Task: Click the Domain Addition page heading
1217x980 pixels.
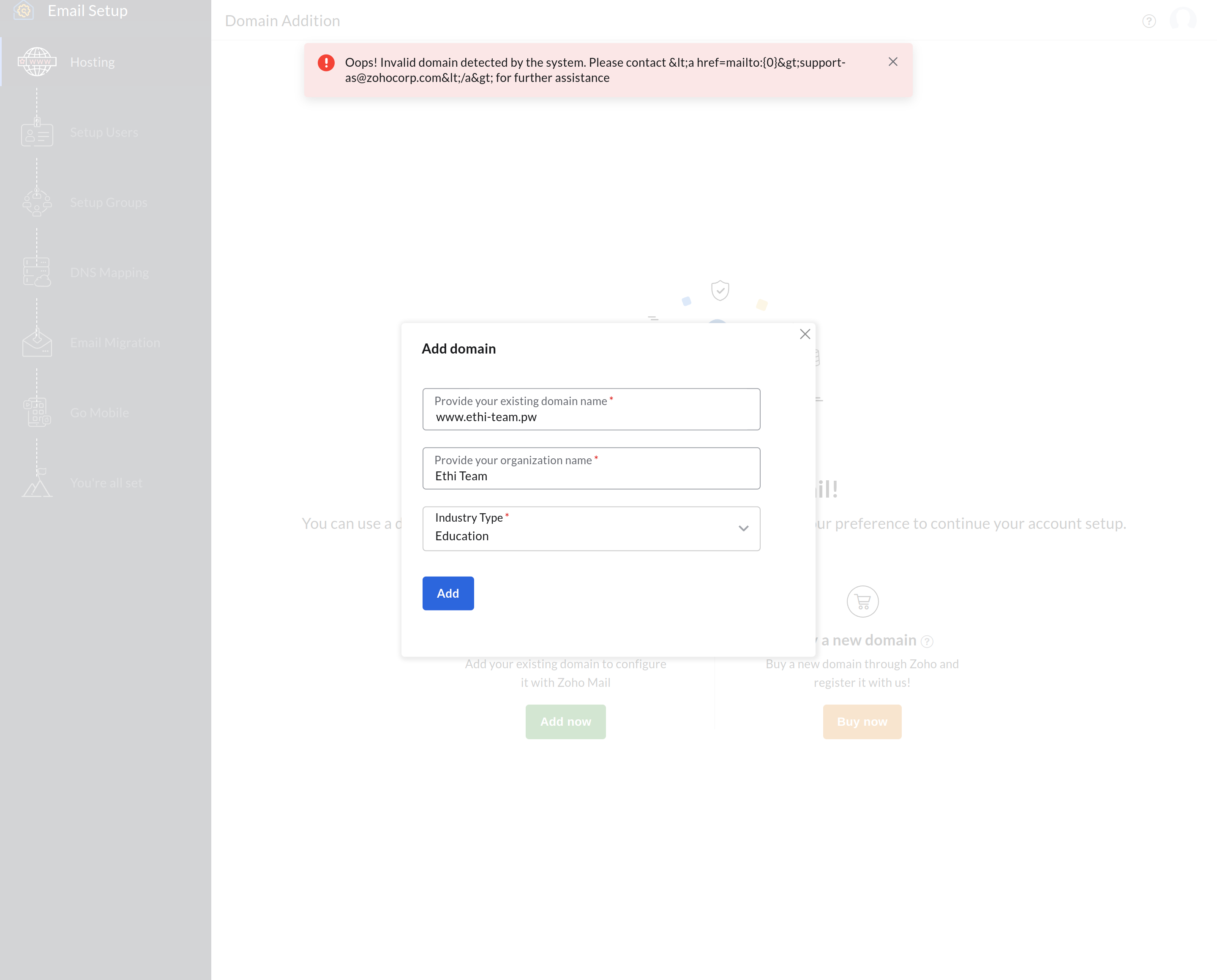Action: [282, 21]
